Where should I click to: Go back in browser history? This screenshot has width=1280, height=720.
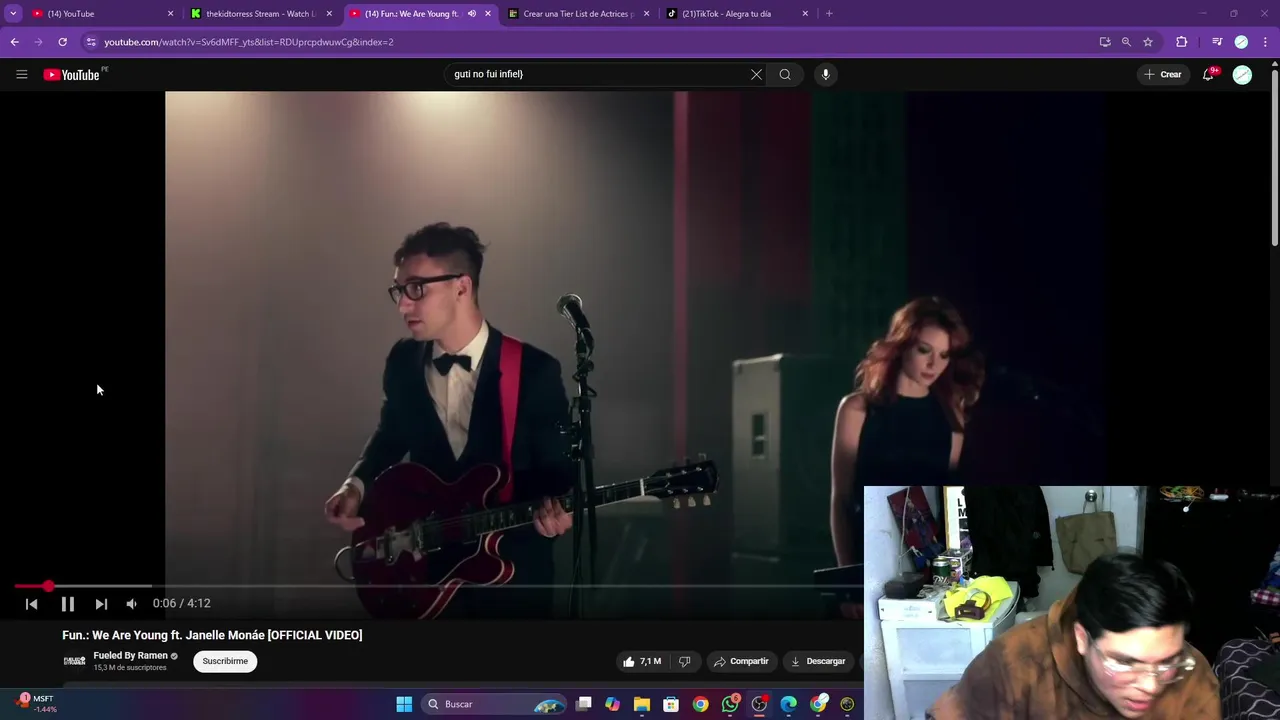[15, 42]
